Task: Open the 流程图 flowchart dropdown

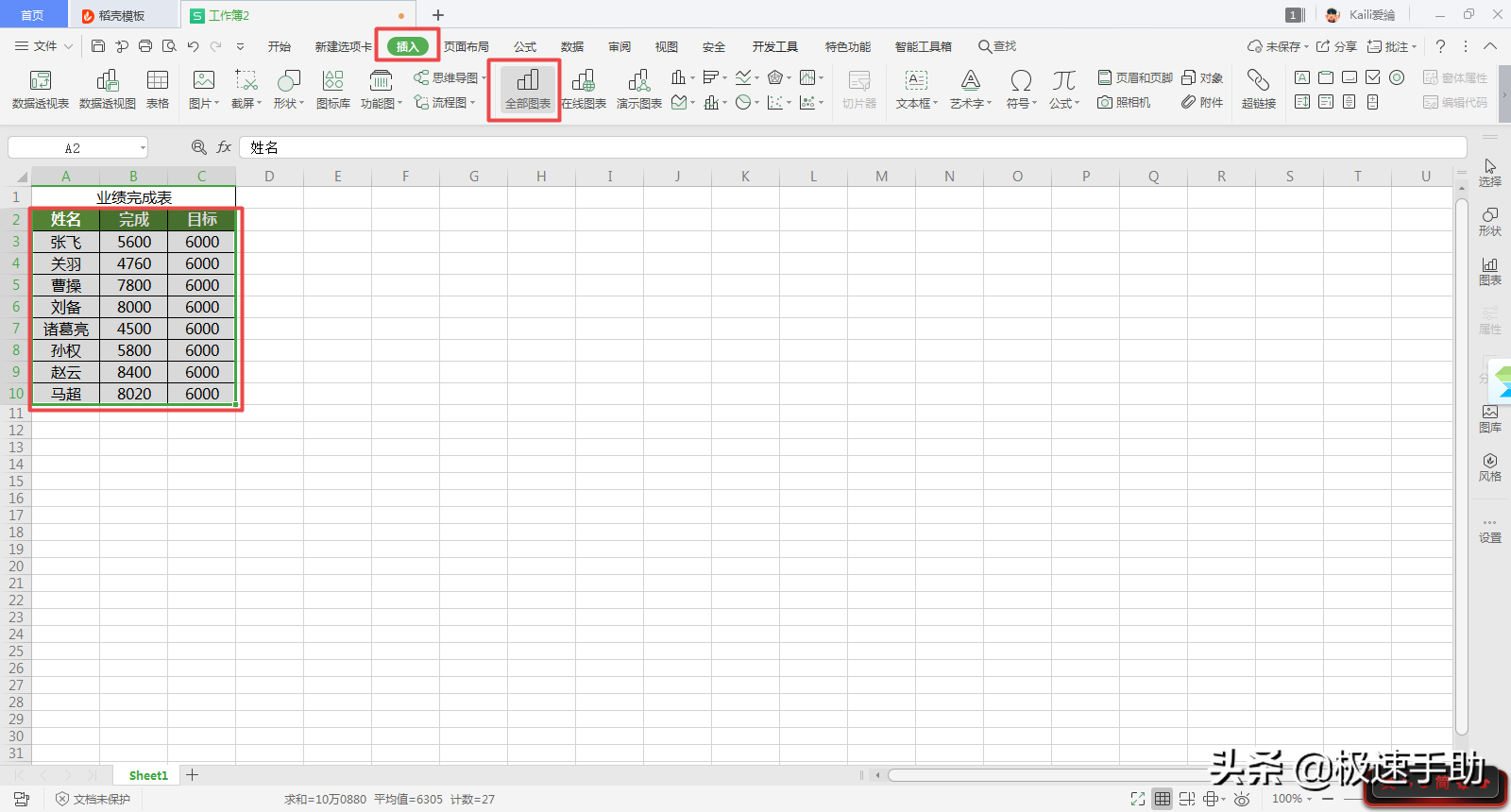Action: click(444, 102)
